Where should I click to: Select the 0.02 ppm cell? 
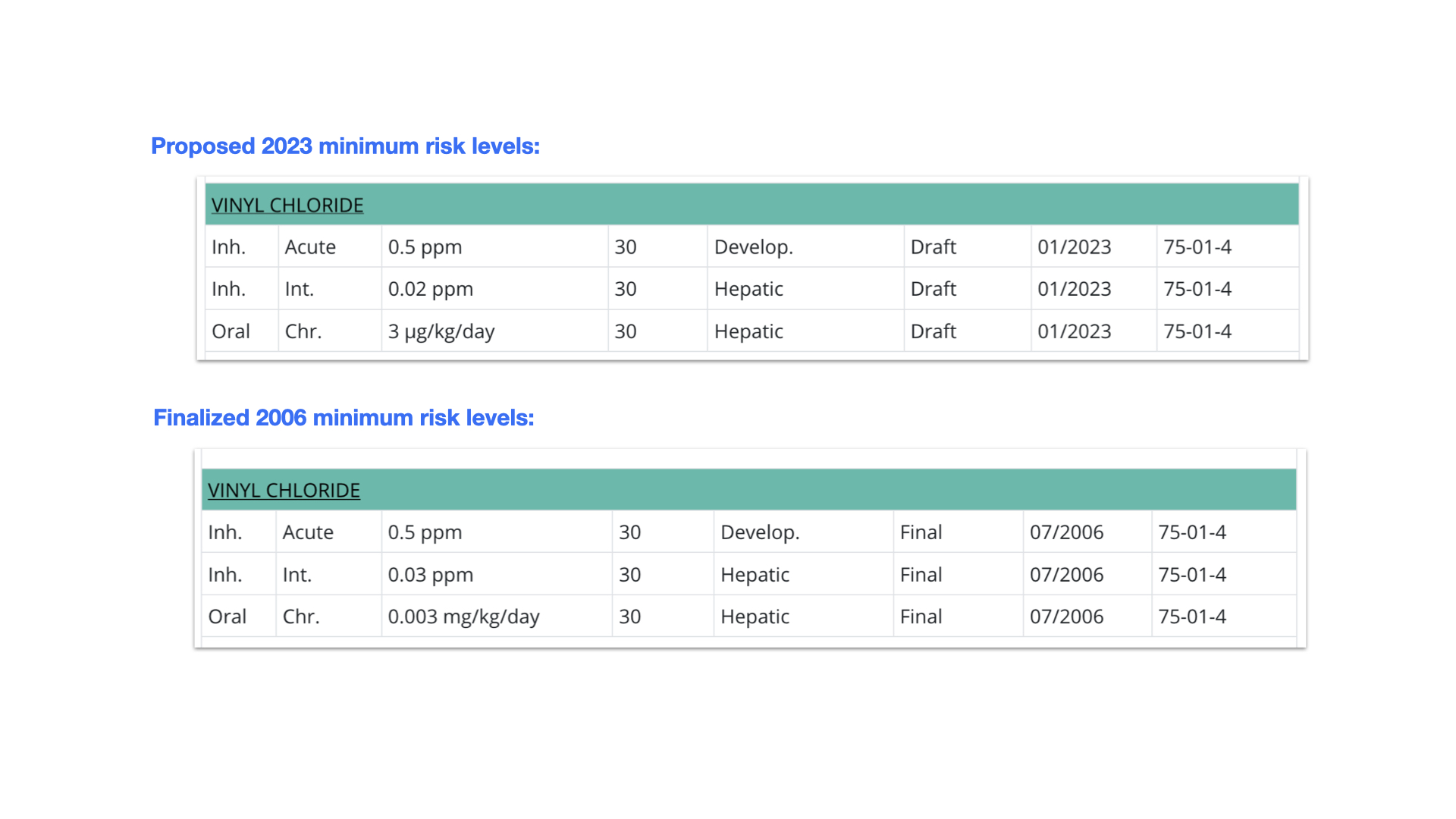430,289
